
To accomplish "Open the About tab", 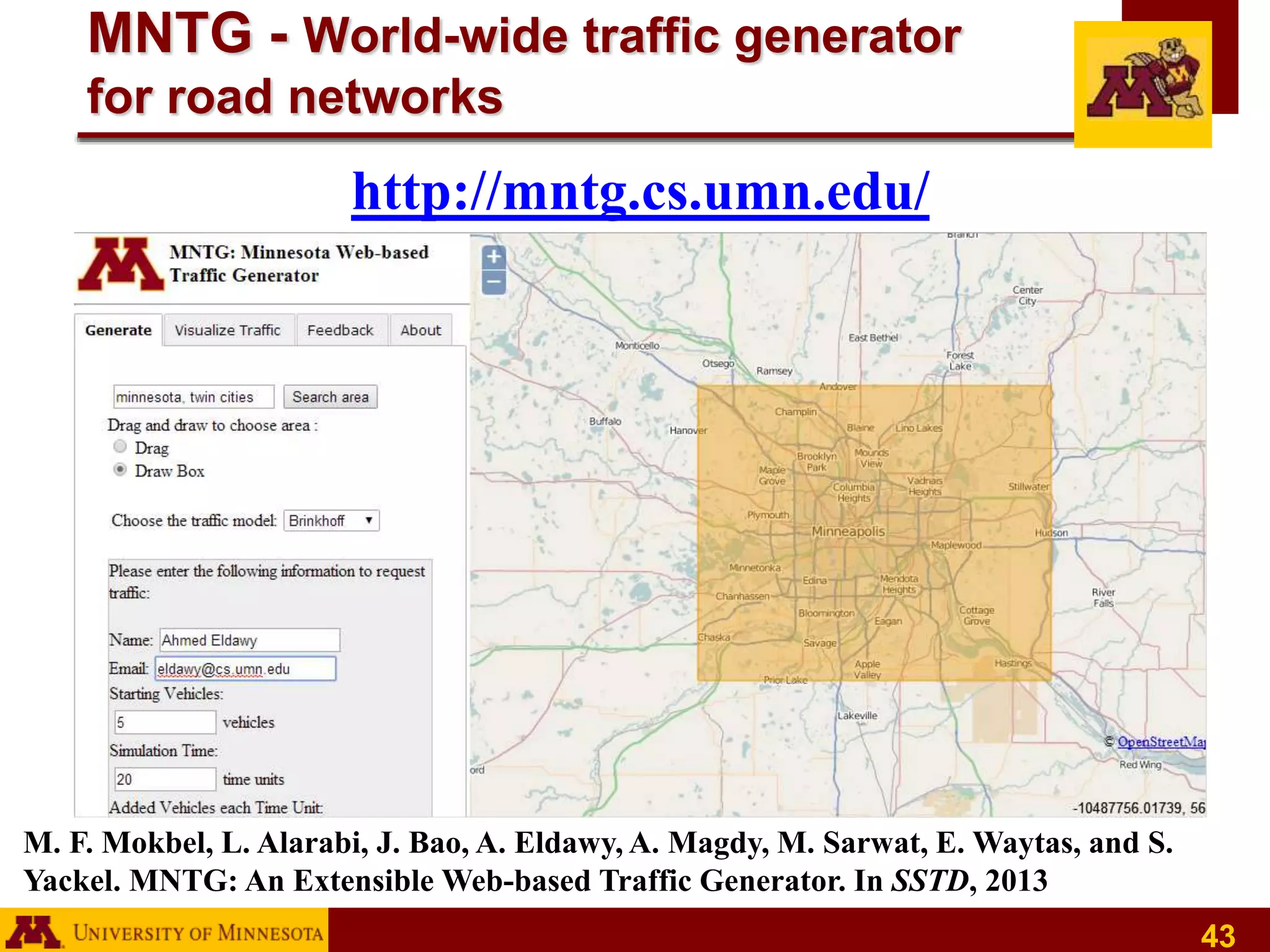I will pyautogui.click(x=421, y=330).
